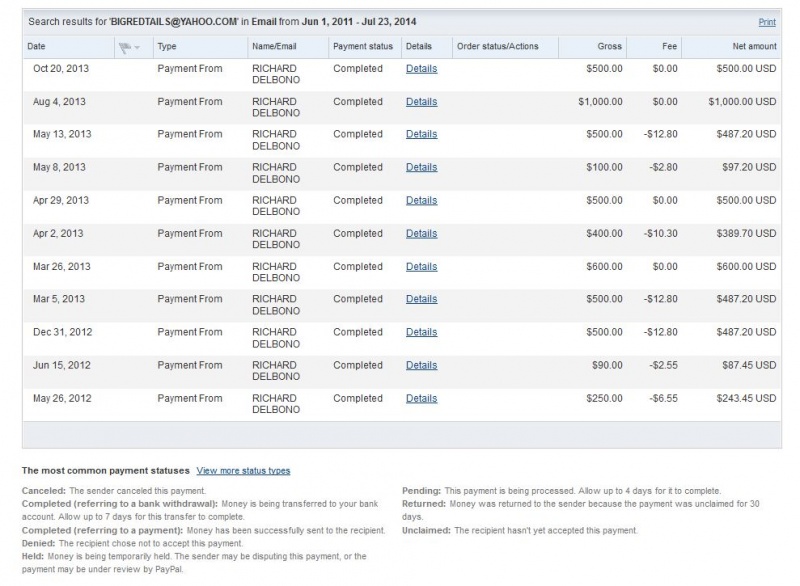Open Details for Aug 4, 2013 payment

coord(421,102)
